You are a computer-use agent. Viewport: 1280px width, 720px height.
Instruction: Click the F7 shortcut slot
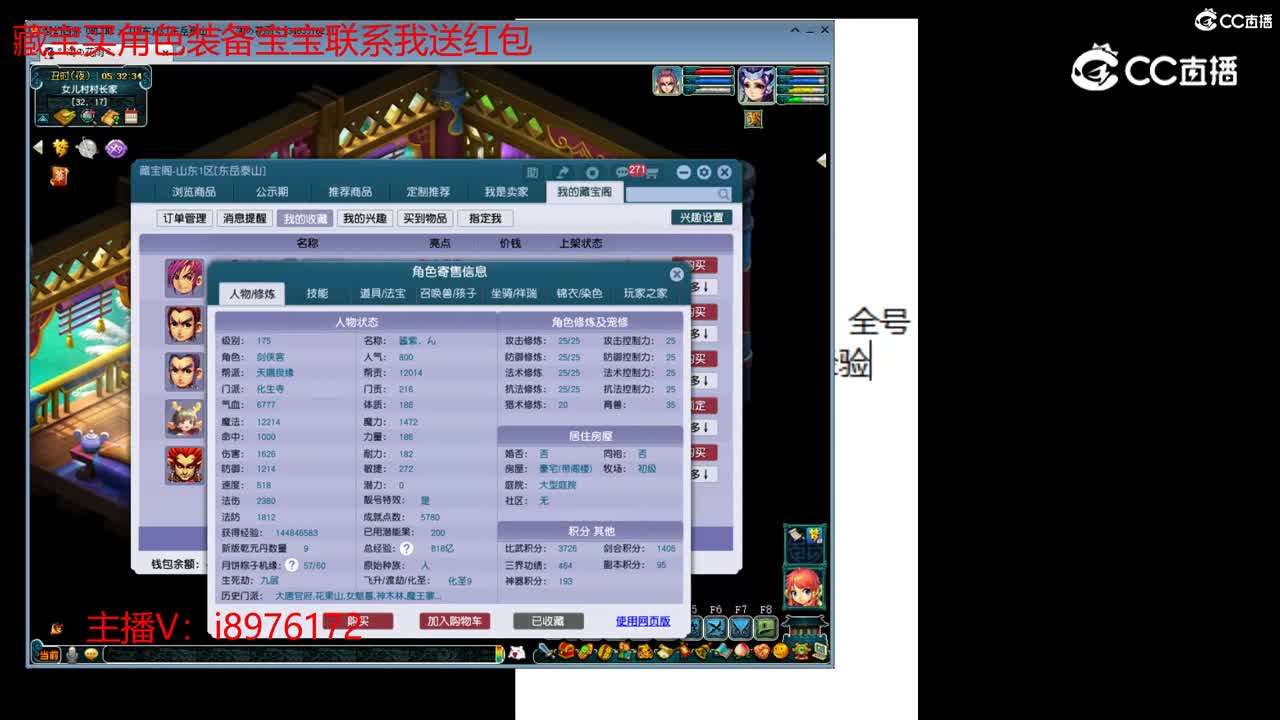click(740, 628)
